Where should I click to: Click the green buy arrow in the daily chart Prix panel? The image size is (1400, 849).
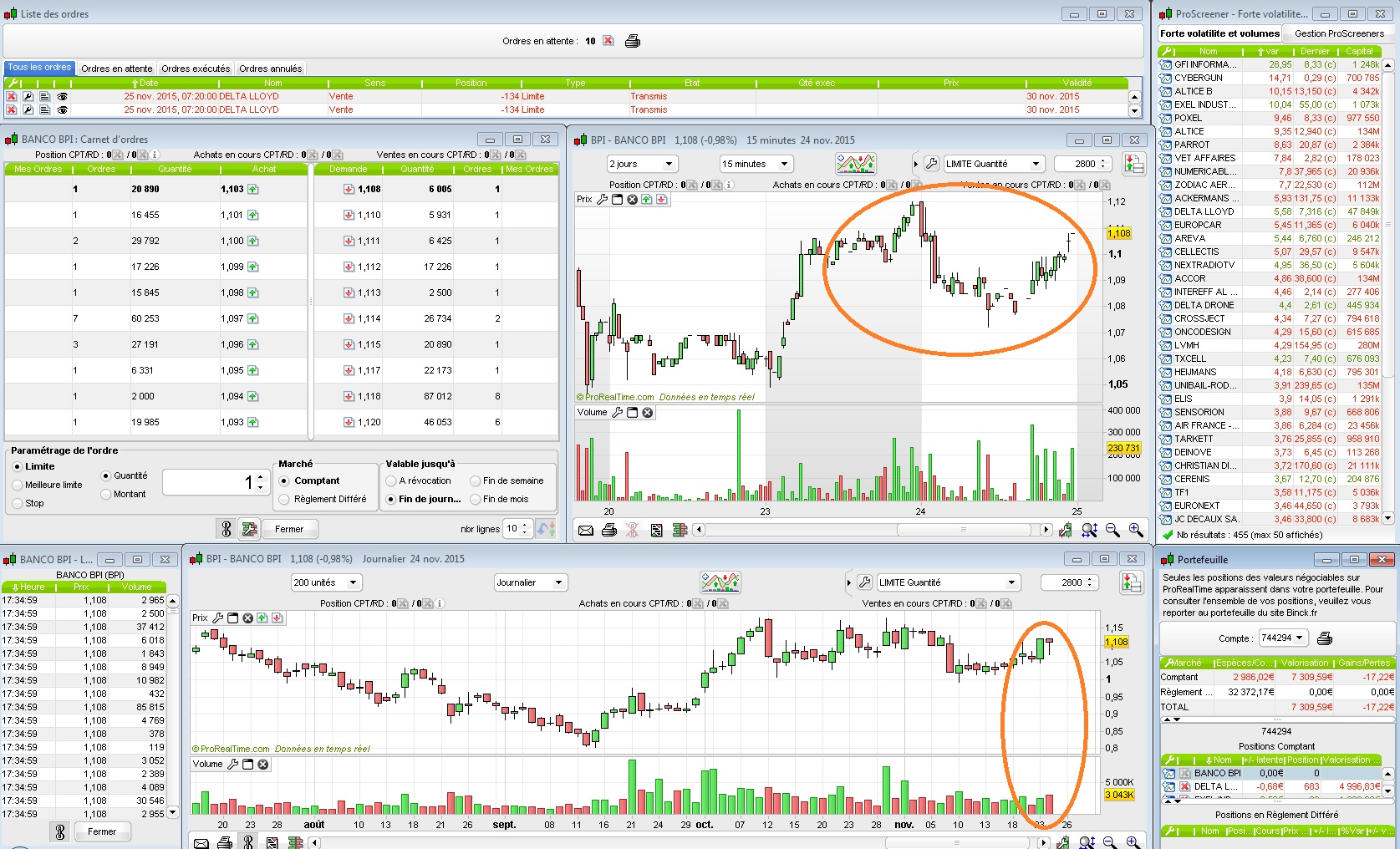262,618
